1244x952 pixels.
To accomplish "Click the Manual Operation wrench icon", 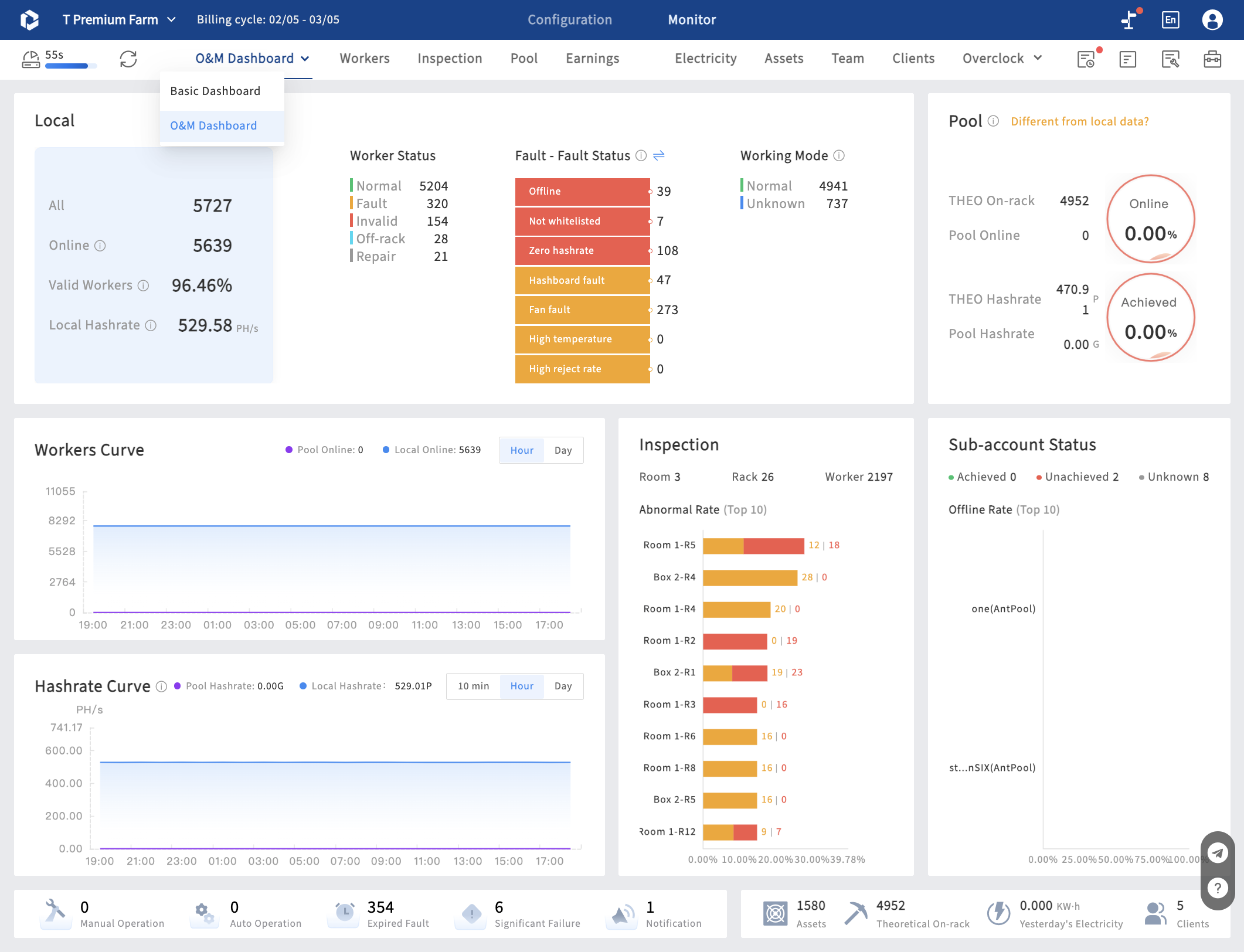I will point(55,913).
